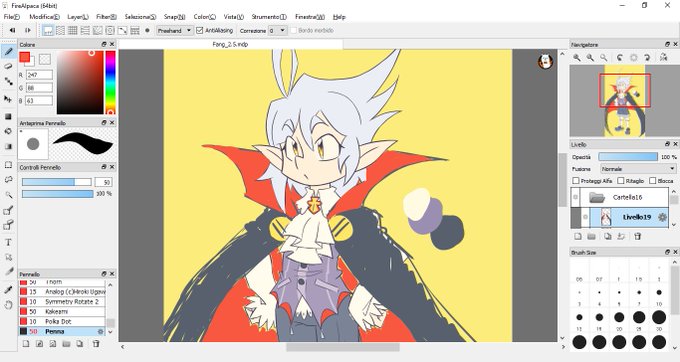Screen dimensions: 680x362
Task: Zoom in using the Navigator magnifier
Action: coord(577,57)
